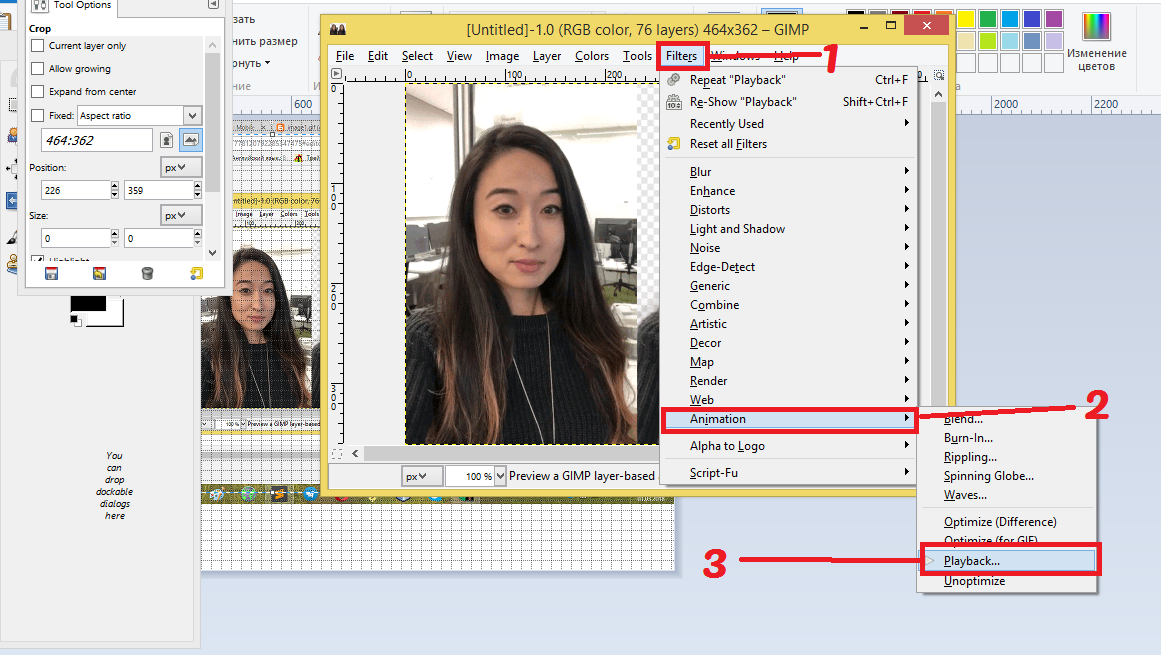Toggle zoom image when window size changes

939,75
